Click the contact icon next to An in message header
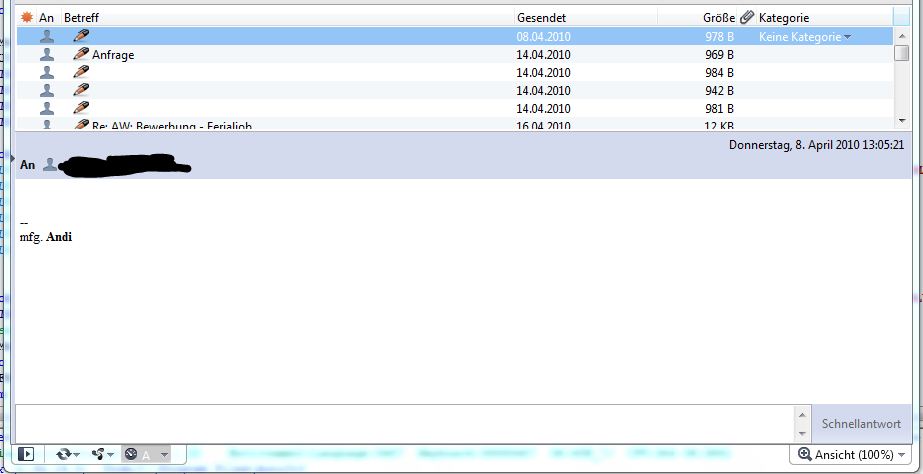Screen dimensions: 923x474 pyautogui.click(x=50, y=164)
